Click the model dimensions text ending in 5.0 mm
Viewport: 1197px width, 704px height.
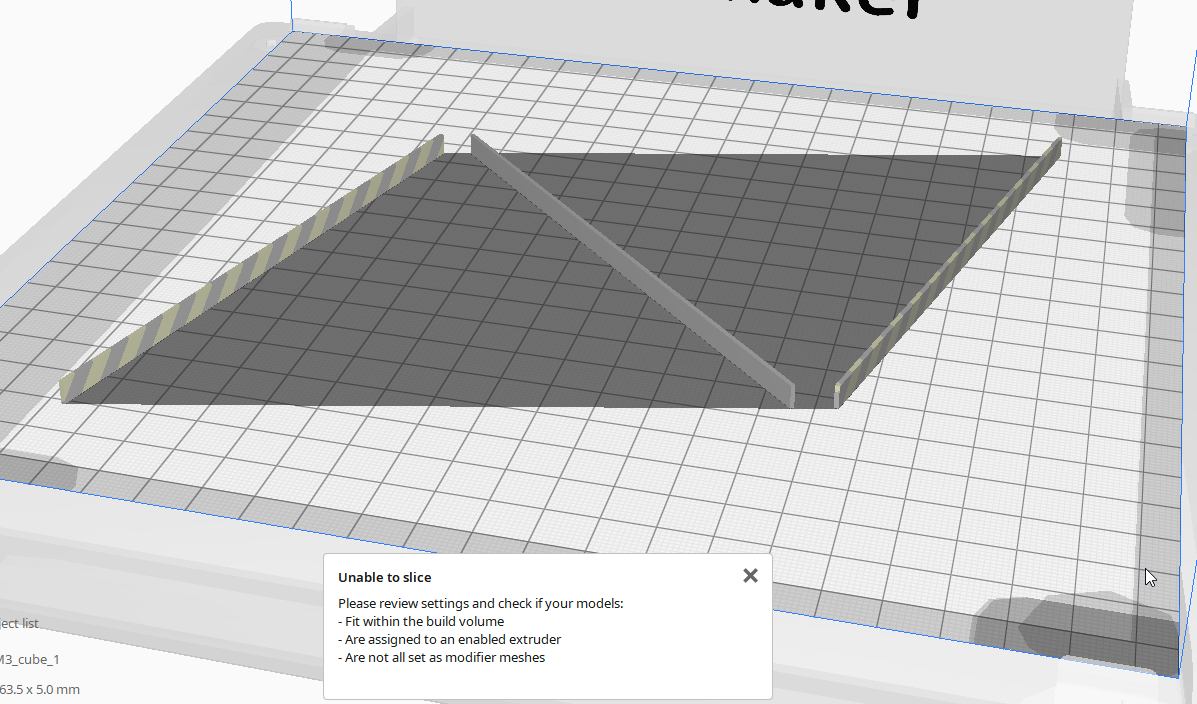click(40, 689)
